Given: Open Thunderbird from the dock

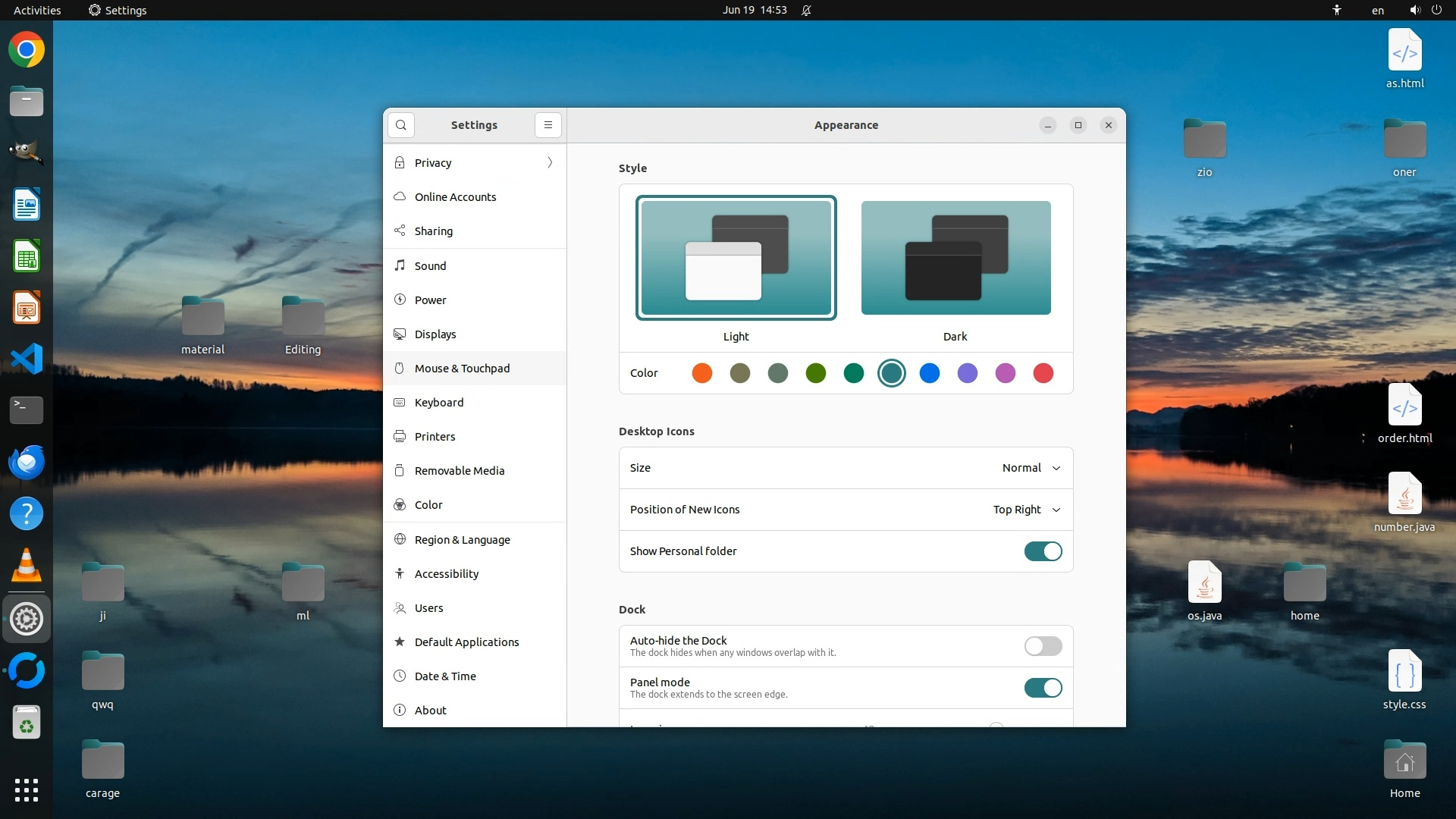Looking at the screenshot, I should (27, 462).
